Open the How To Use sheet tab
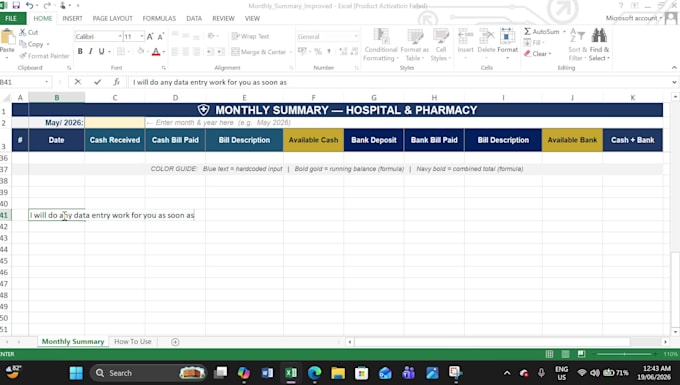The width and height of the screenshot is (680, 385). point(133,342)
